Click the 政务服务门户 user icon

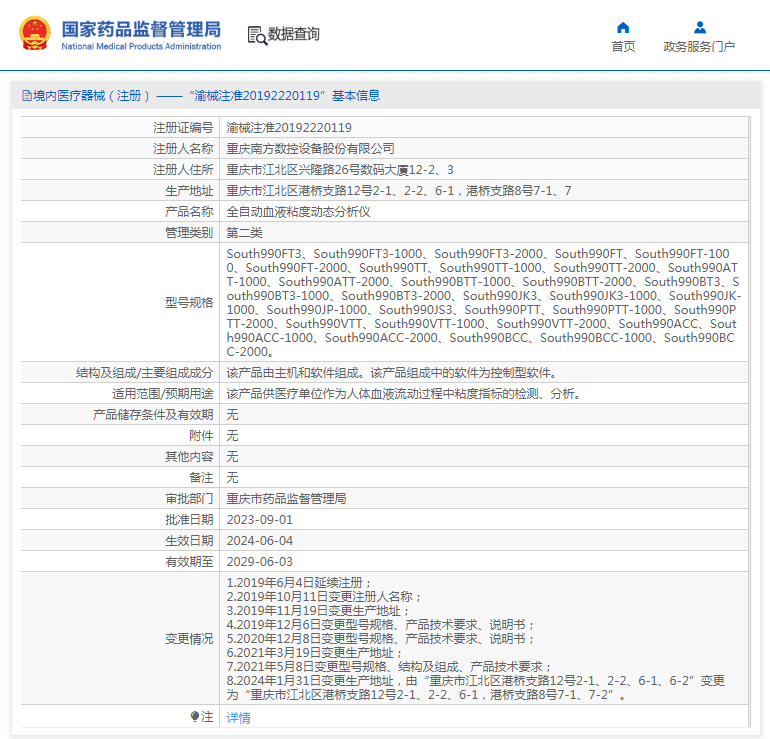point(700,27)
